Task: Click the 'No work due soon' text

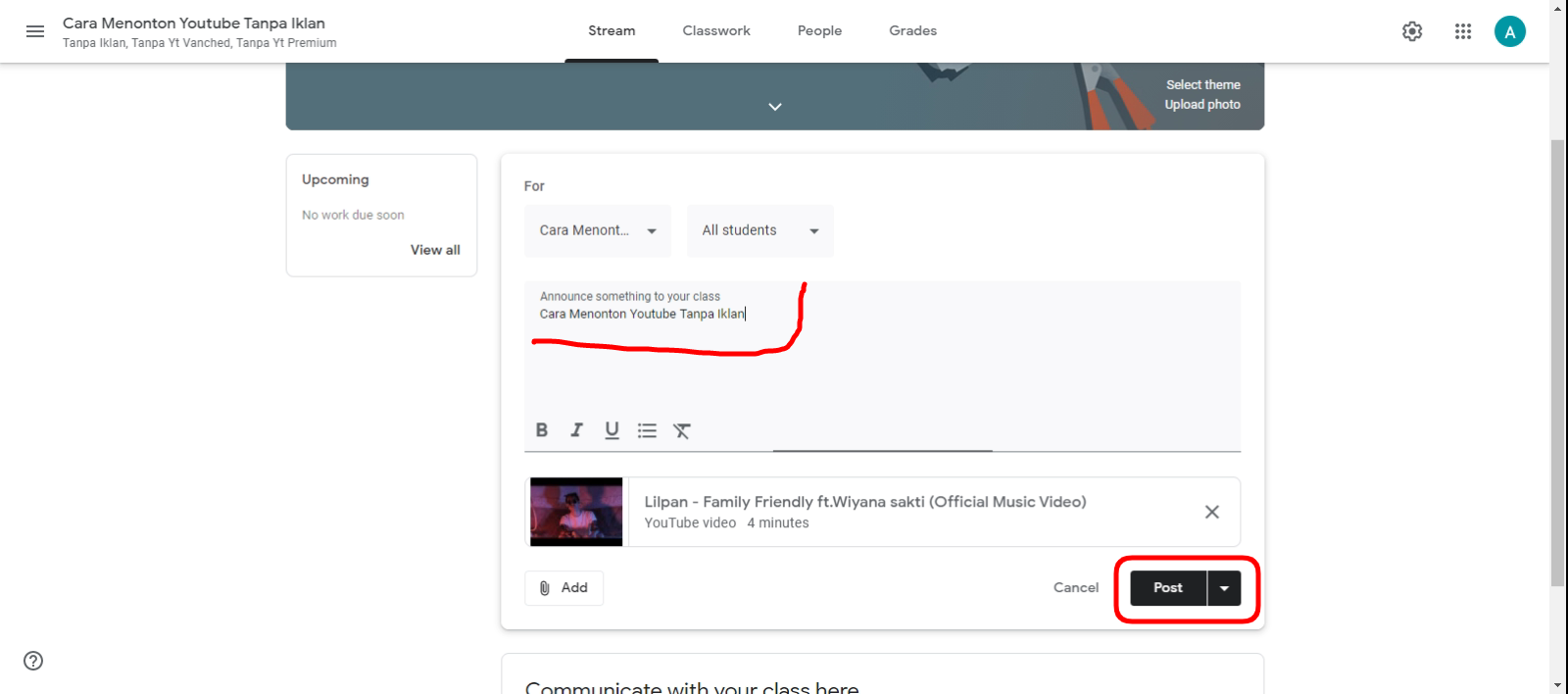Action: pyautogui.click(x=353, y=216)
